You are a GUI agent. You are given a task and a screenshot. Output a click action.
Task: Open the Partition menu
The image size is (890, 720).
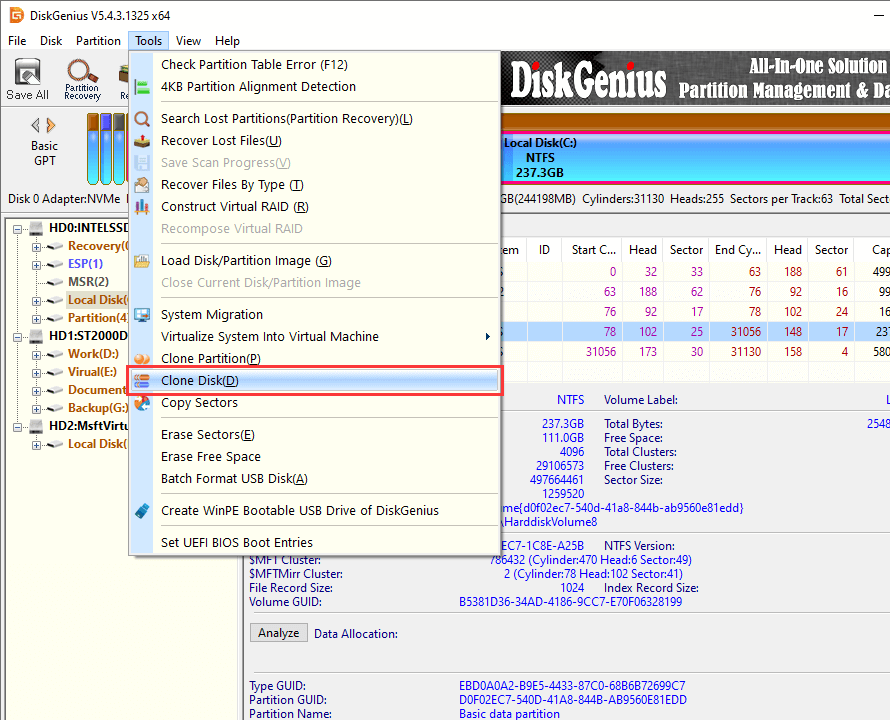[98, 41]
